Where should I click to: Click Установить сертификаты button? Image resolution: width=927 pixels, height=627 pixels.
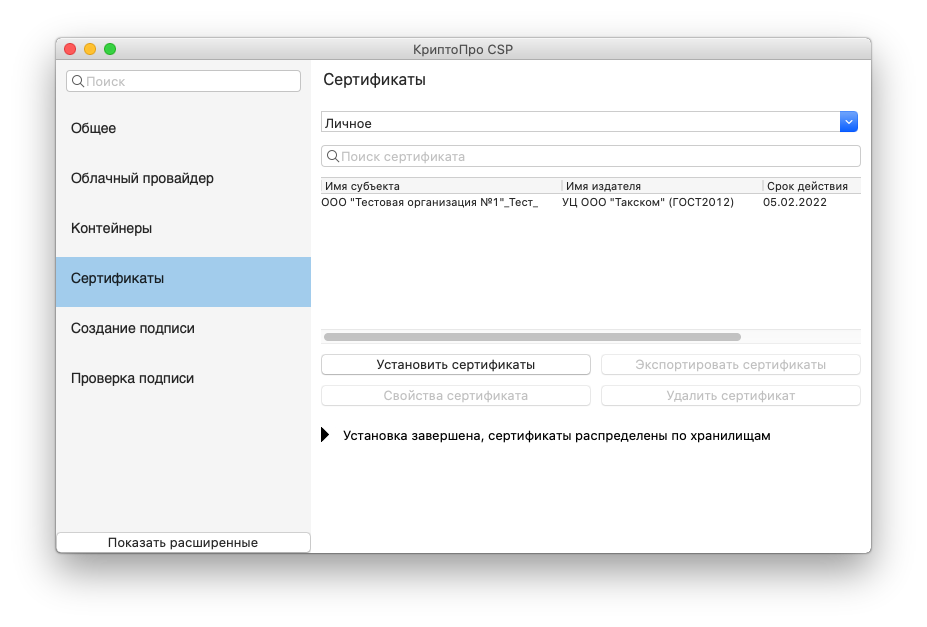[456, 365]
